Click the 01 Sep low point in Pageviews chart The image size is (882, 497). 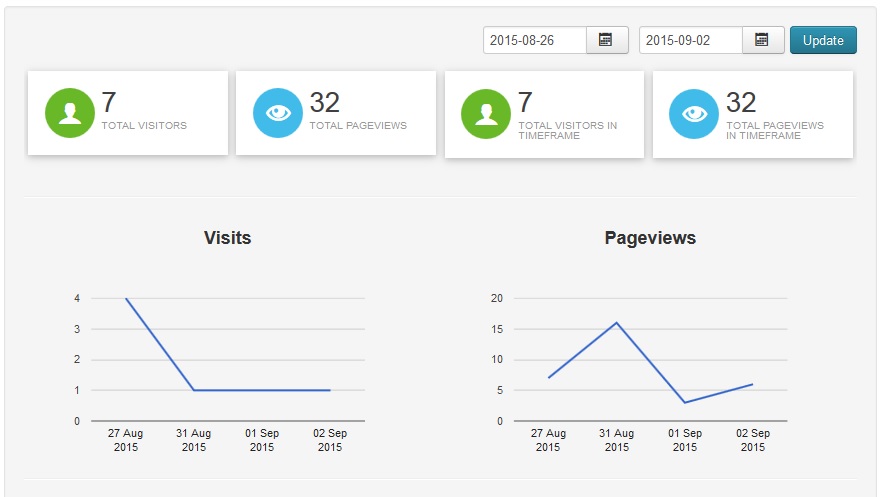685,403
